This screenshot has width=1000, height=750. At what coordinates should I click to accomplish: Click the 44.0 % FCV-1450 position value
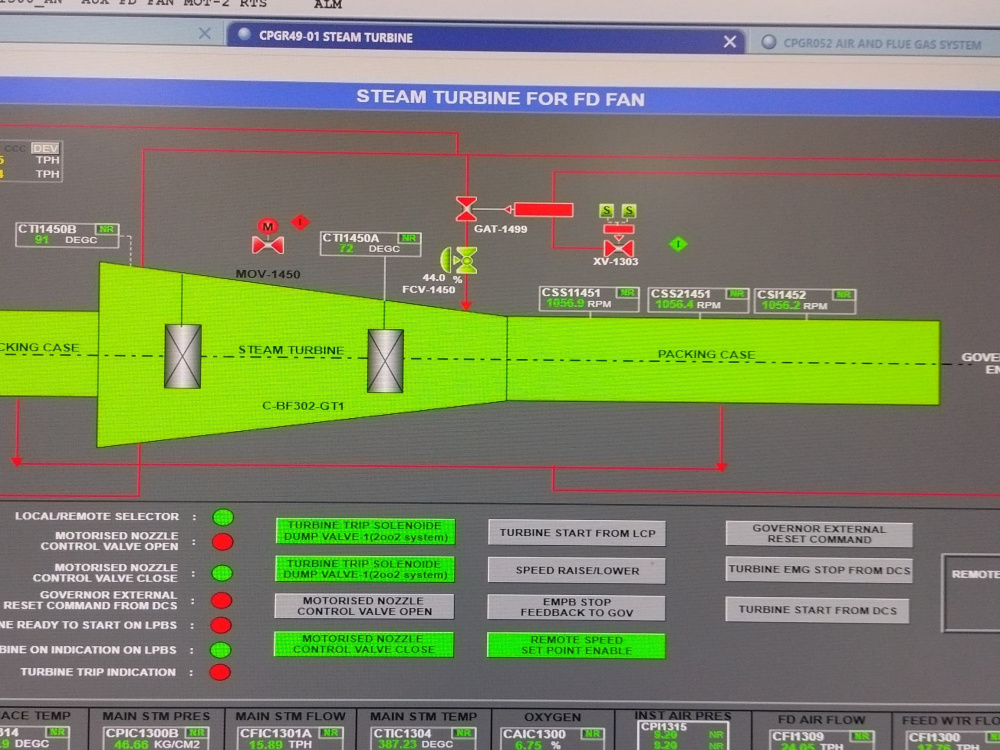pyautogui.click(x=441, y=278)
